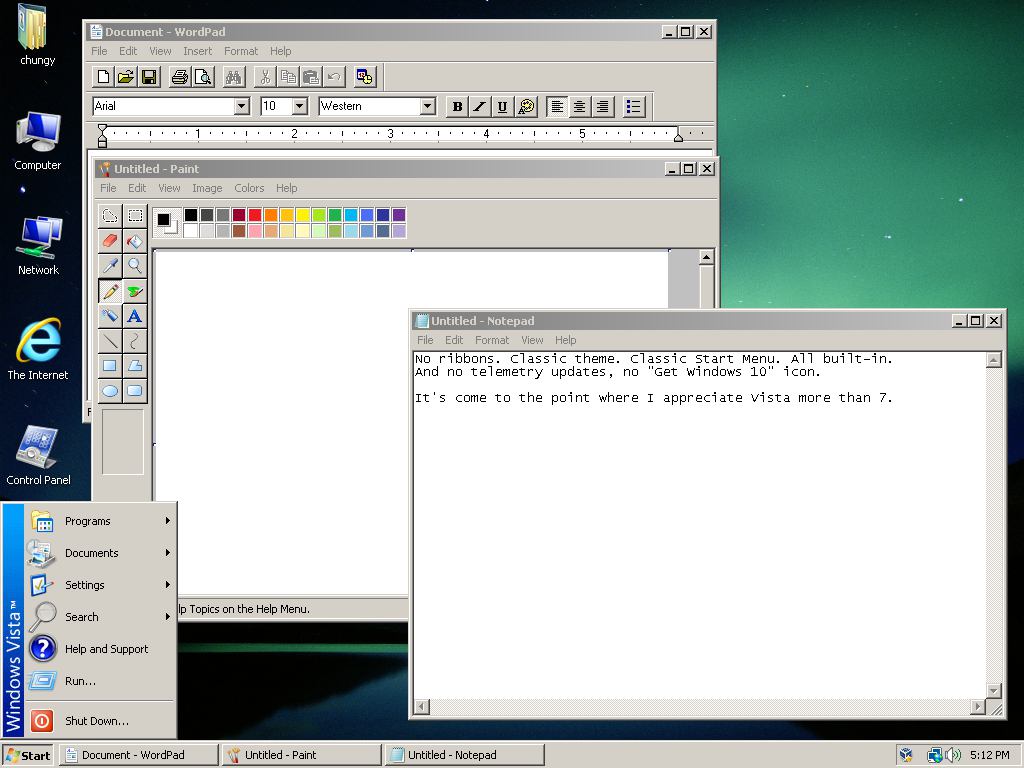Pick purple color swatch in Paint palette

398,215
